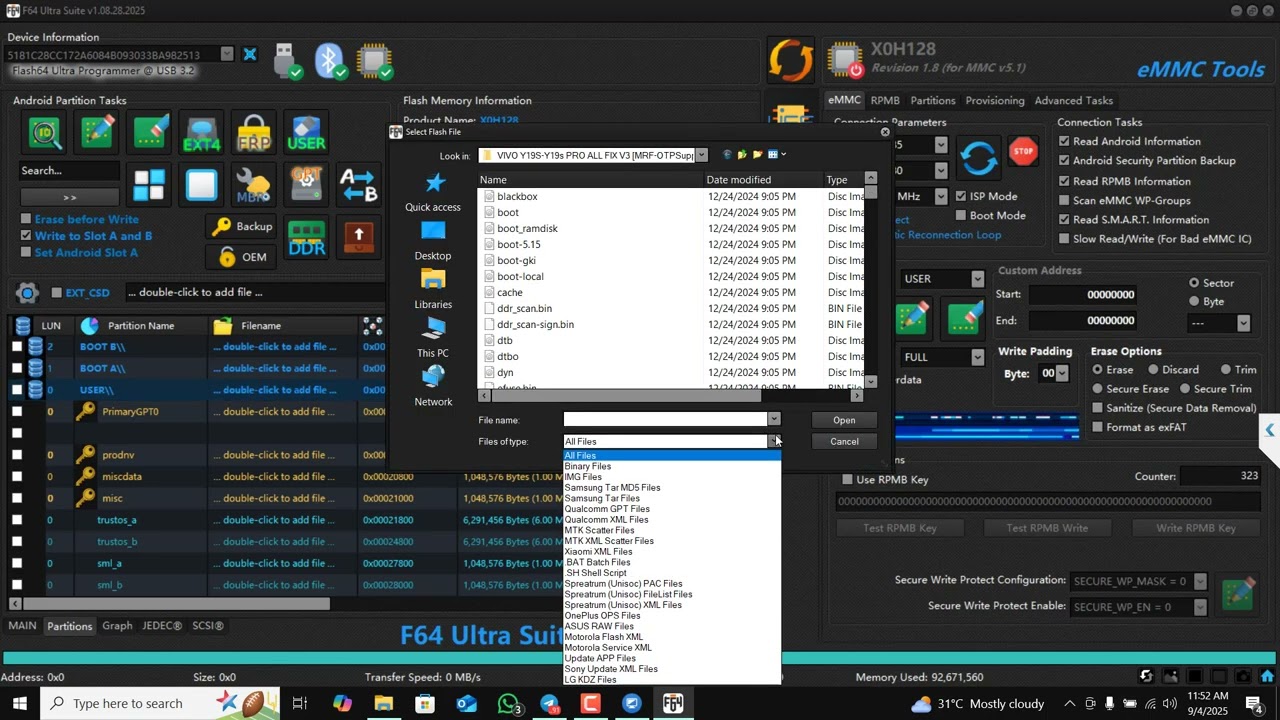Click Quick access in Select Flash File dialog
This screenshot has width=1280, height=720.
tap(433, 193)
